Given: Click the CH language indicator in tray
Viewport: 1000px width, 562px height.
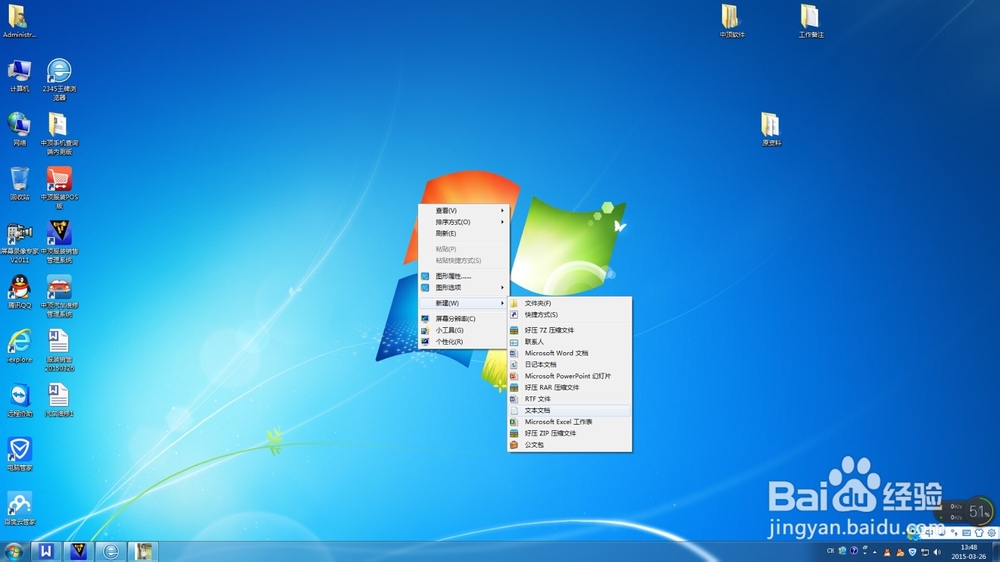Looking at the screenshot, I should click(830, 551).
